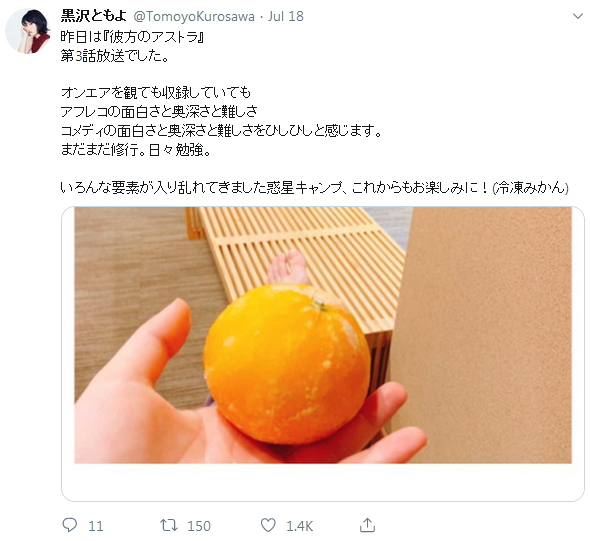Open the attached orange photo

coord(323,335)
